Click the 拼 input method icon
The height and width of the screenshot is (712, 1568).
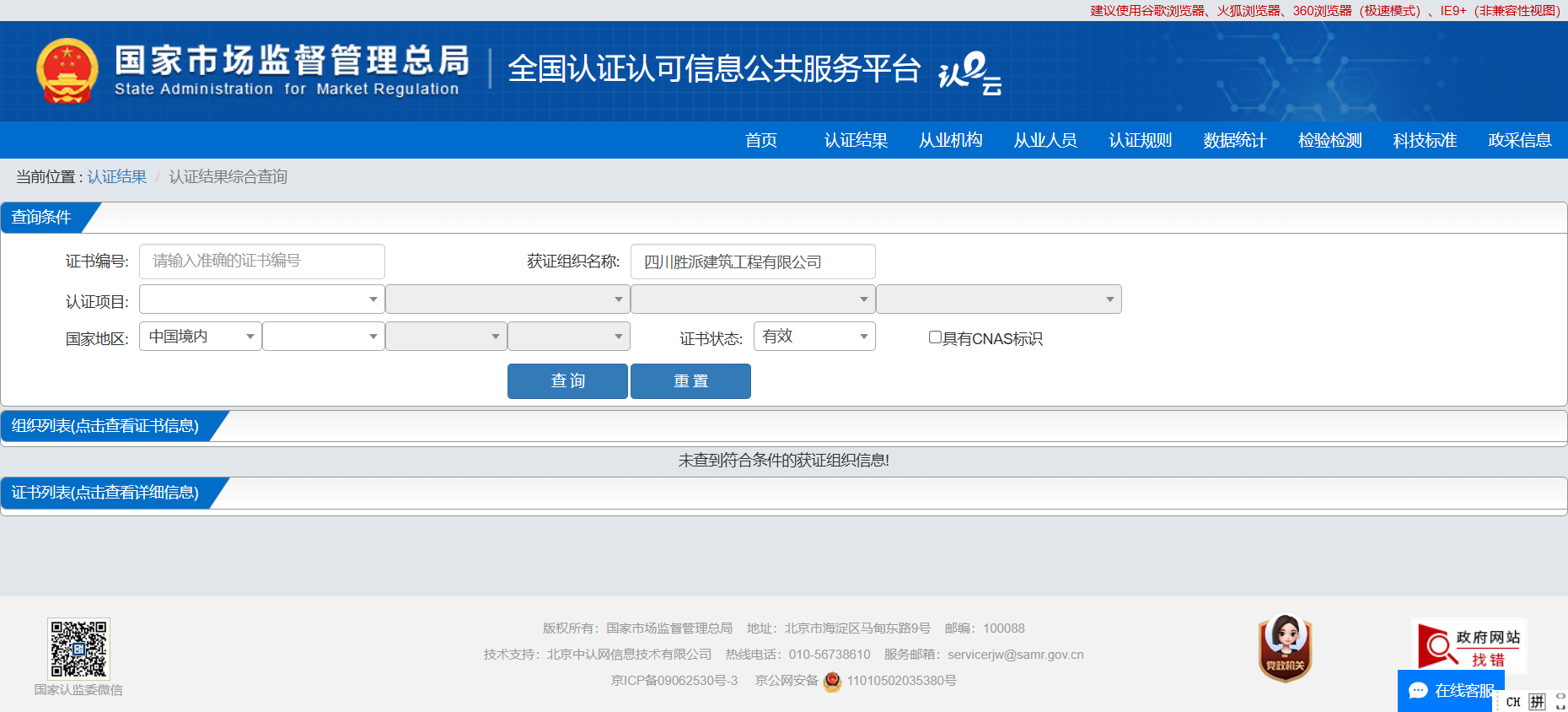(1537, 702)
